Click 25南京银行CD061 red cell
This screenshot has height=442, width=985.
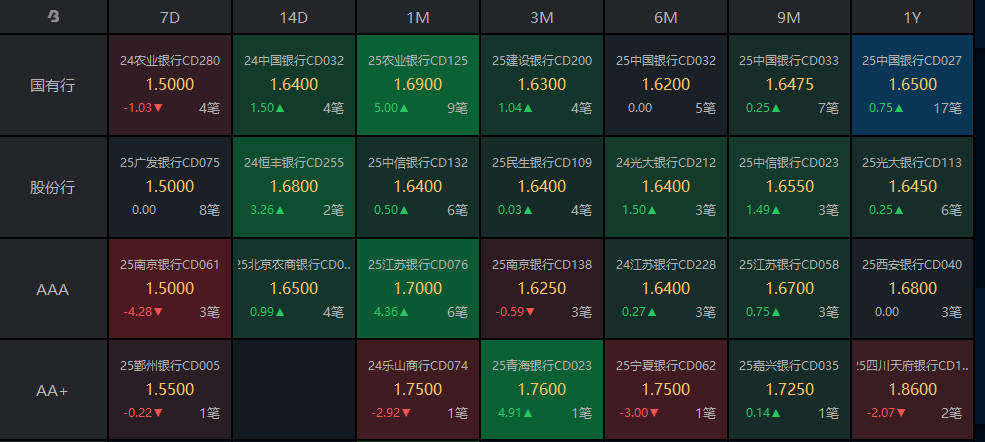click(x=169, y=289)
